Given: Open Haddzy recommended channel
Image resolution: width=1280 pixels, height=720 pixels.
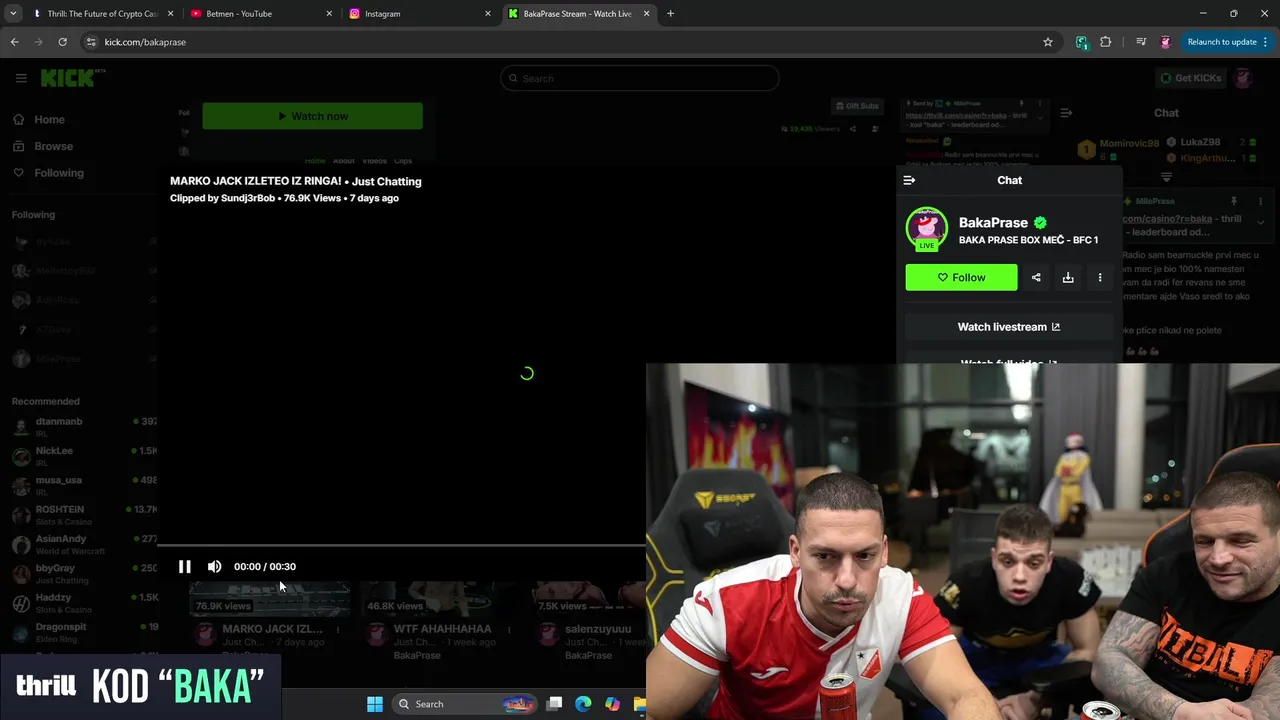Looking at the screenshot, I should tap(83, 602).
